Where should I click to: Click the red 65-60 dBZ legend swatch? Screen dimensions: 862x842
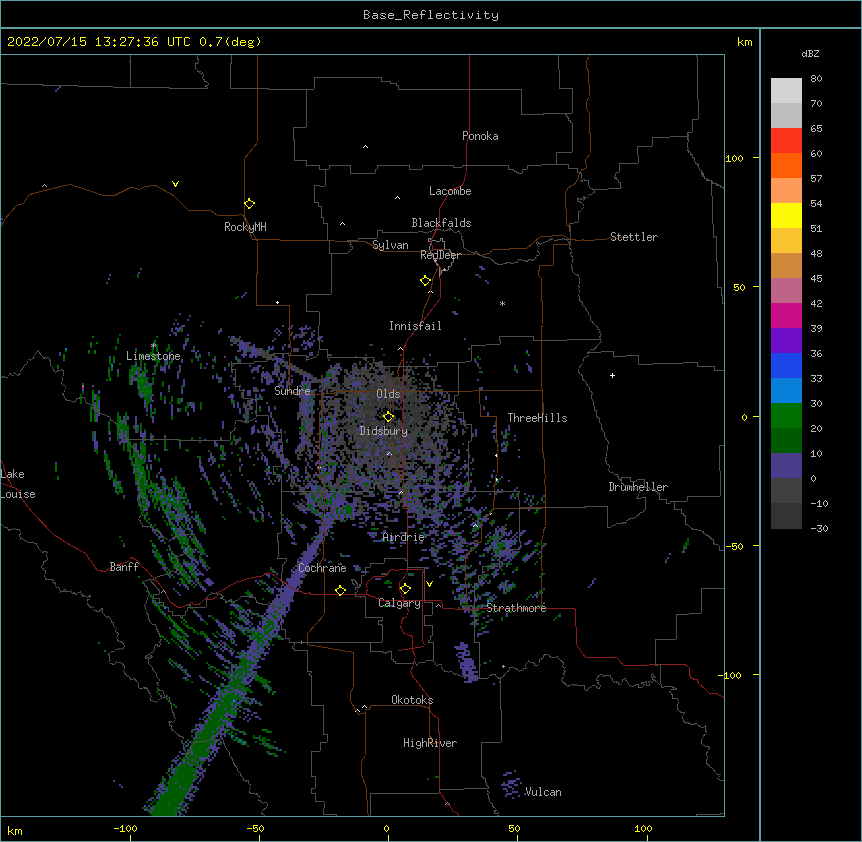pyautogui.click(x=786, y=140)
